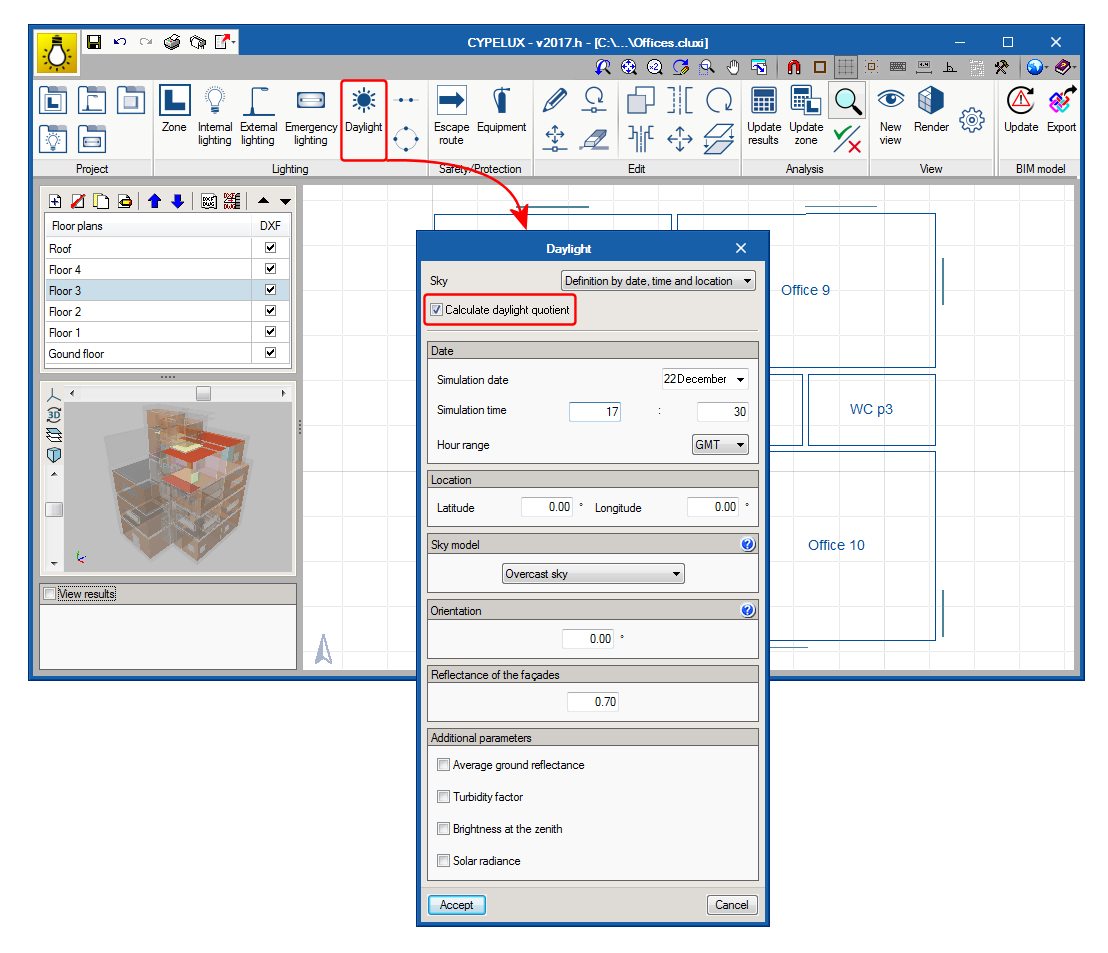Expand the Overcast sky model dropdown
1108x953 pixels.
(593, 574)
